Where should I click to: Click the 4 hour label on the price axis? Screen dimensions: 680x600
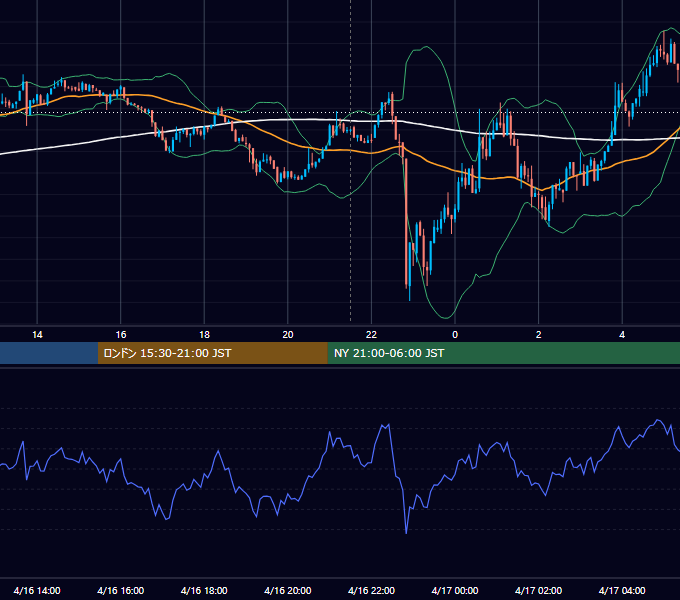click(622, 335)
